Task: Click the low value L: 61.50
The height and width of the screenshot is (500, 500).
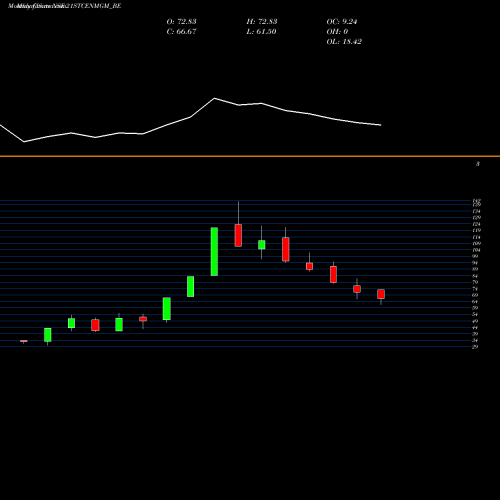Action: [261, 32]
